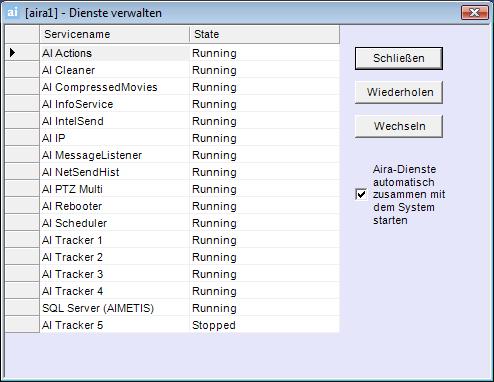Click the Wechseln button

399,126
